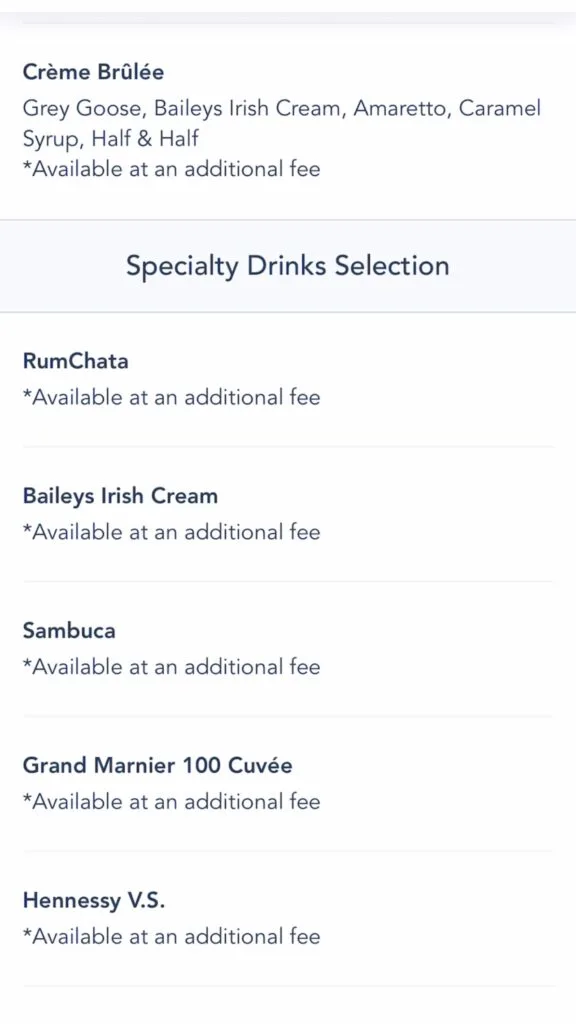Viewport: 576px width, 1024px height.
Task: Tap additional fee note under Crème Brûlée
Action: point(172,169)
